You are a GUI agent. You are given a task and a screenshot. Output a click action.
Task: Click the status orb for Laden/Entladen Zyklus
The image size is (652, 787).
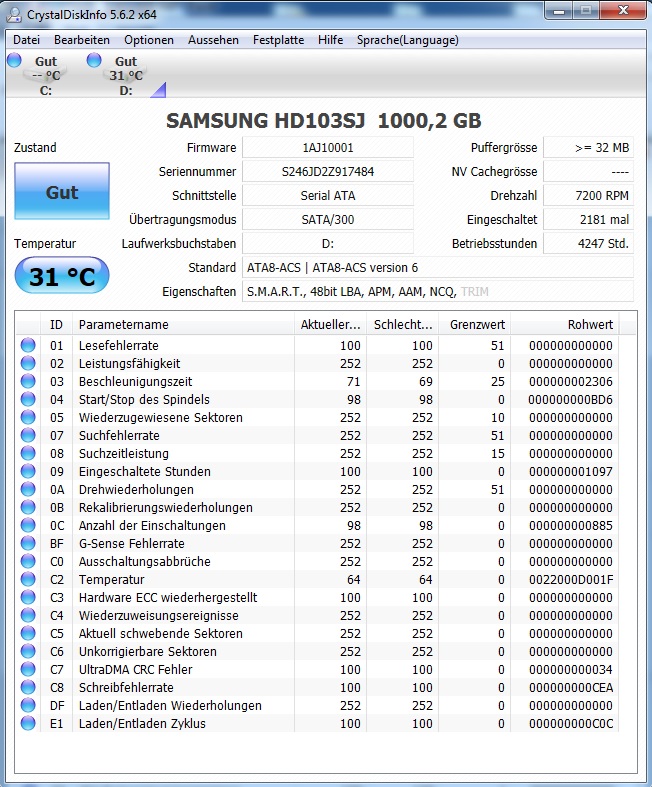pyautogui.click(x=28, y=723)
